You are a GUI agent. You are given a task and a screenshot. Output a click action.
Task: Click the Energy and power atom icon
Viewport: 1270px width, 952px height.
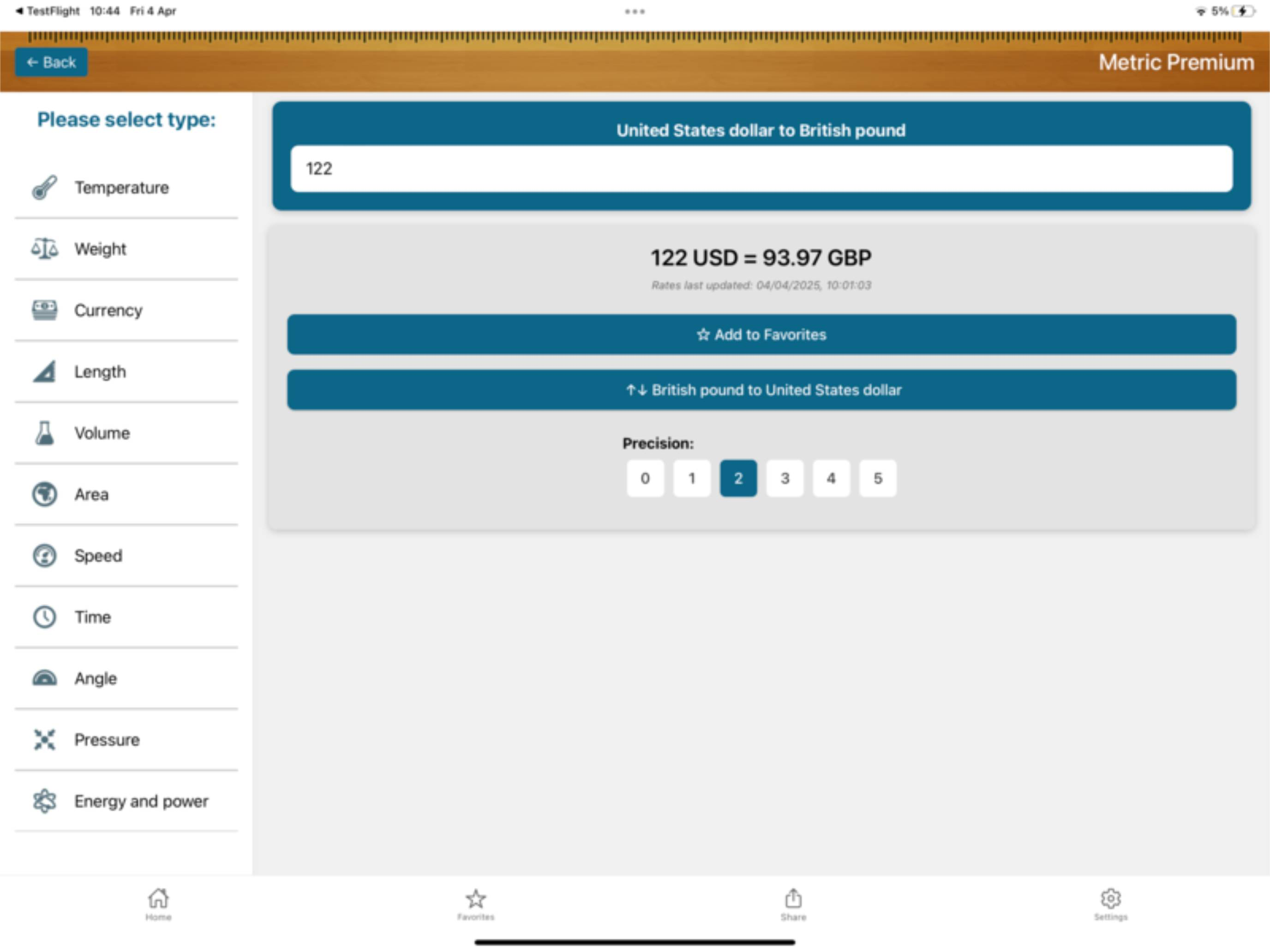click(44, 802)
